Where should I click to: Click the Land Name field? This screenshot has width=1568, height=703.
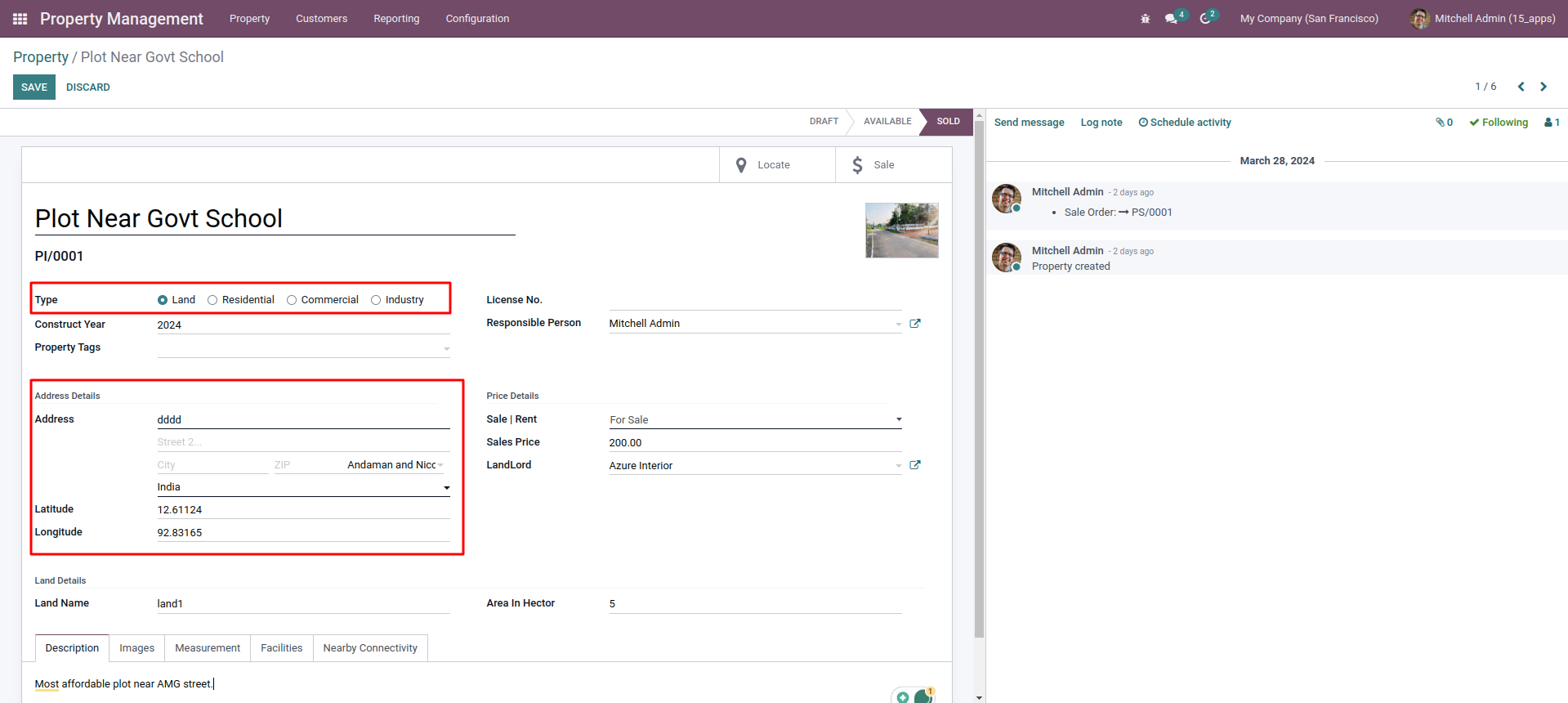pos(304,604)
